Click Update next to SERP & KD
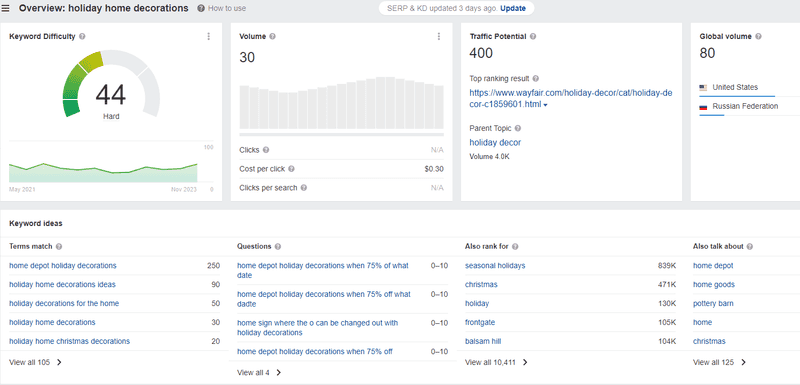 pyautogui.click(x=513, y=9)
